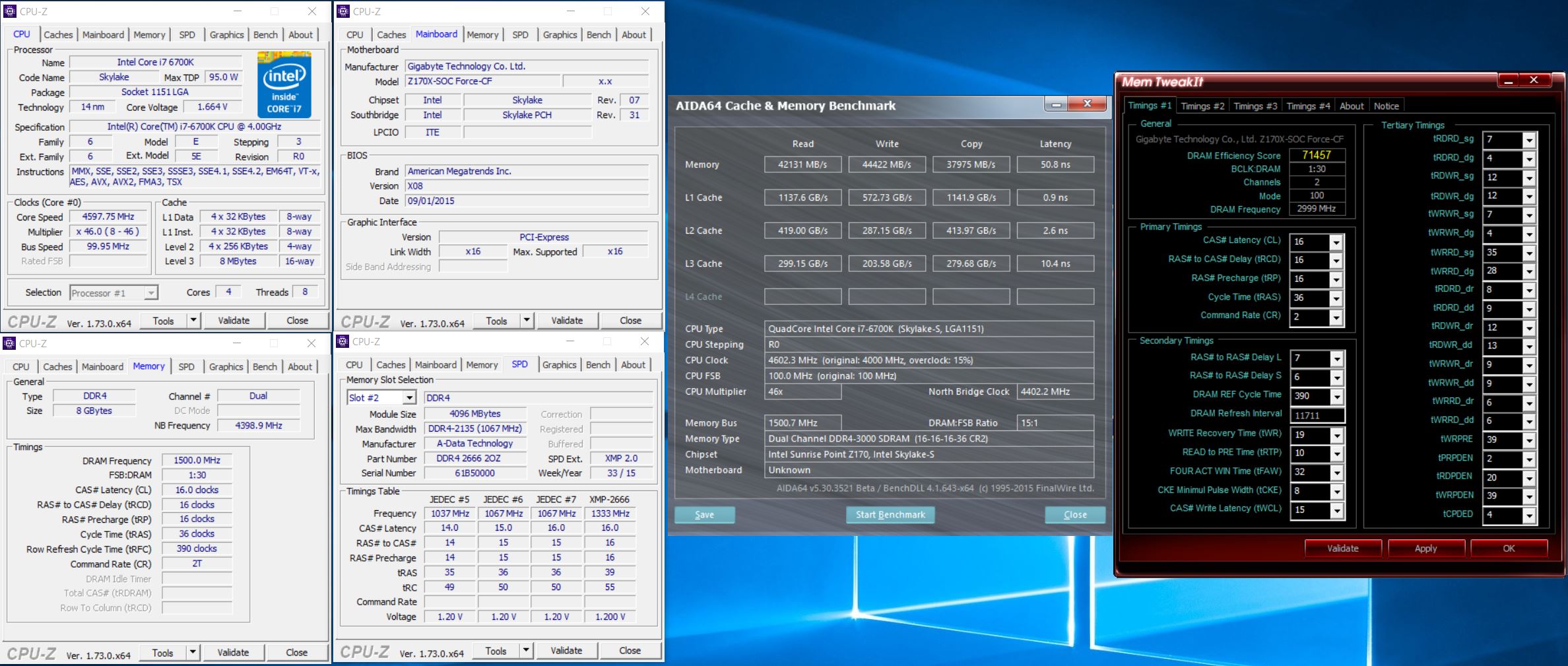Viewport: 1568px width, 666px height.
Task: Open Notice tab in Mem TweakIt
Action: pyautogui.click(x=1386, y=106)
